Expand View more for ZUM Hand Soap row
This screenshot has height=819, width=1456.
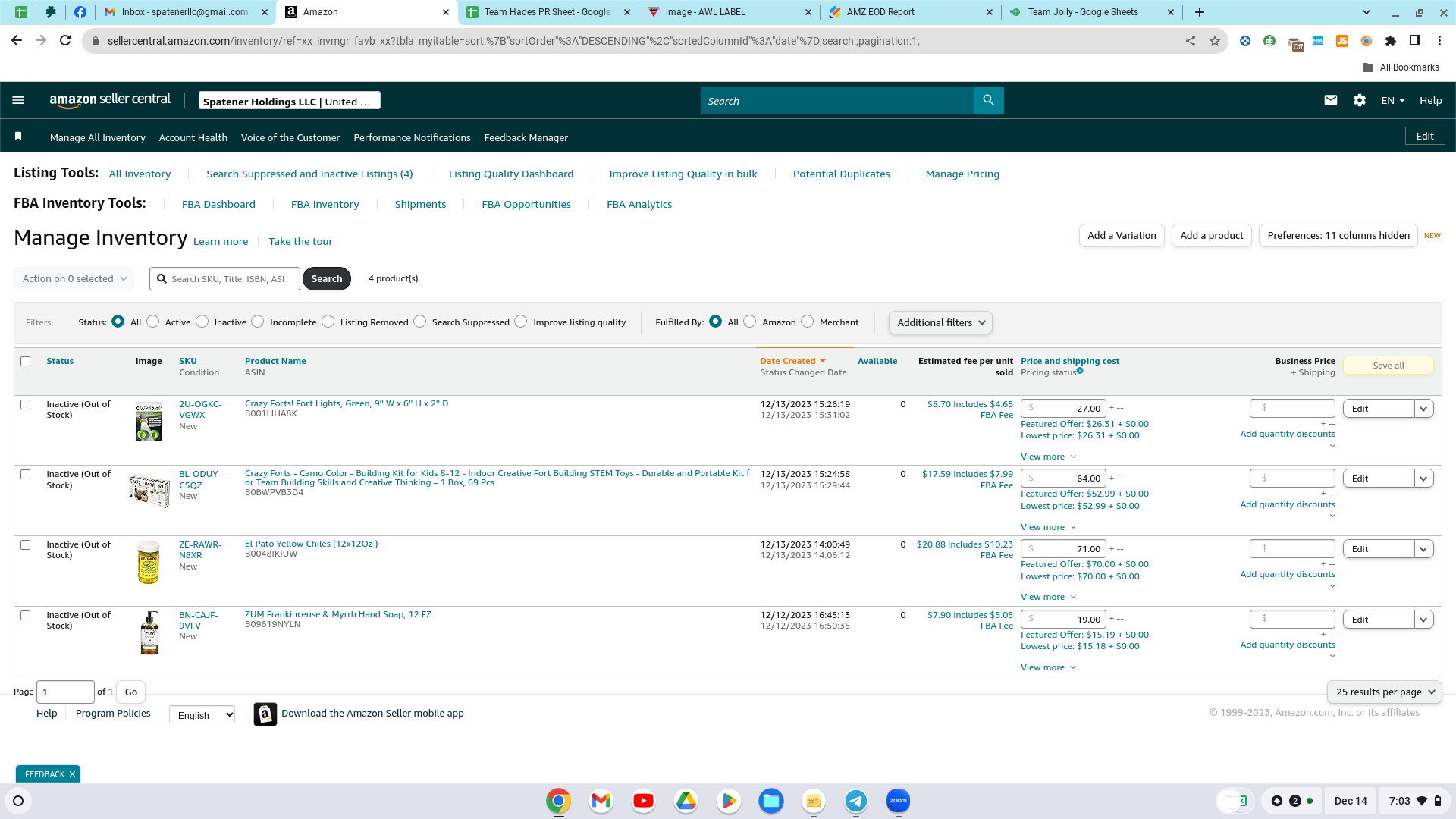[x=1048, y=668]
